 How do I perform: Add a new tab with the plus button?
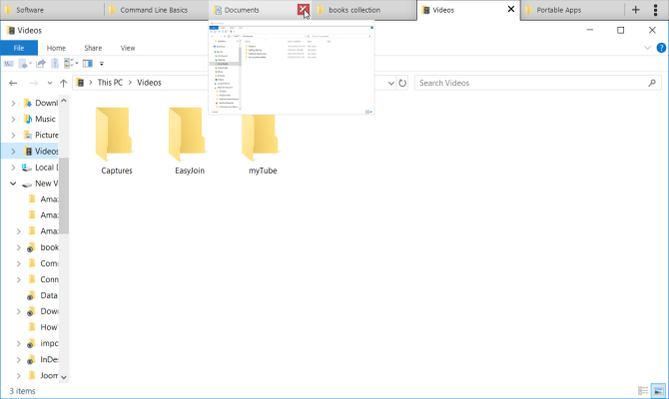point(636,9)
